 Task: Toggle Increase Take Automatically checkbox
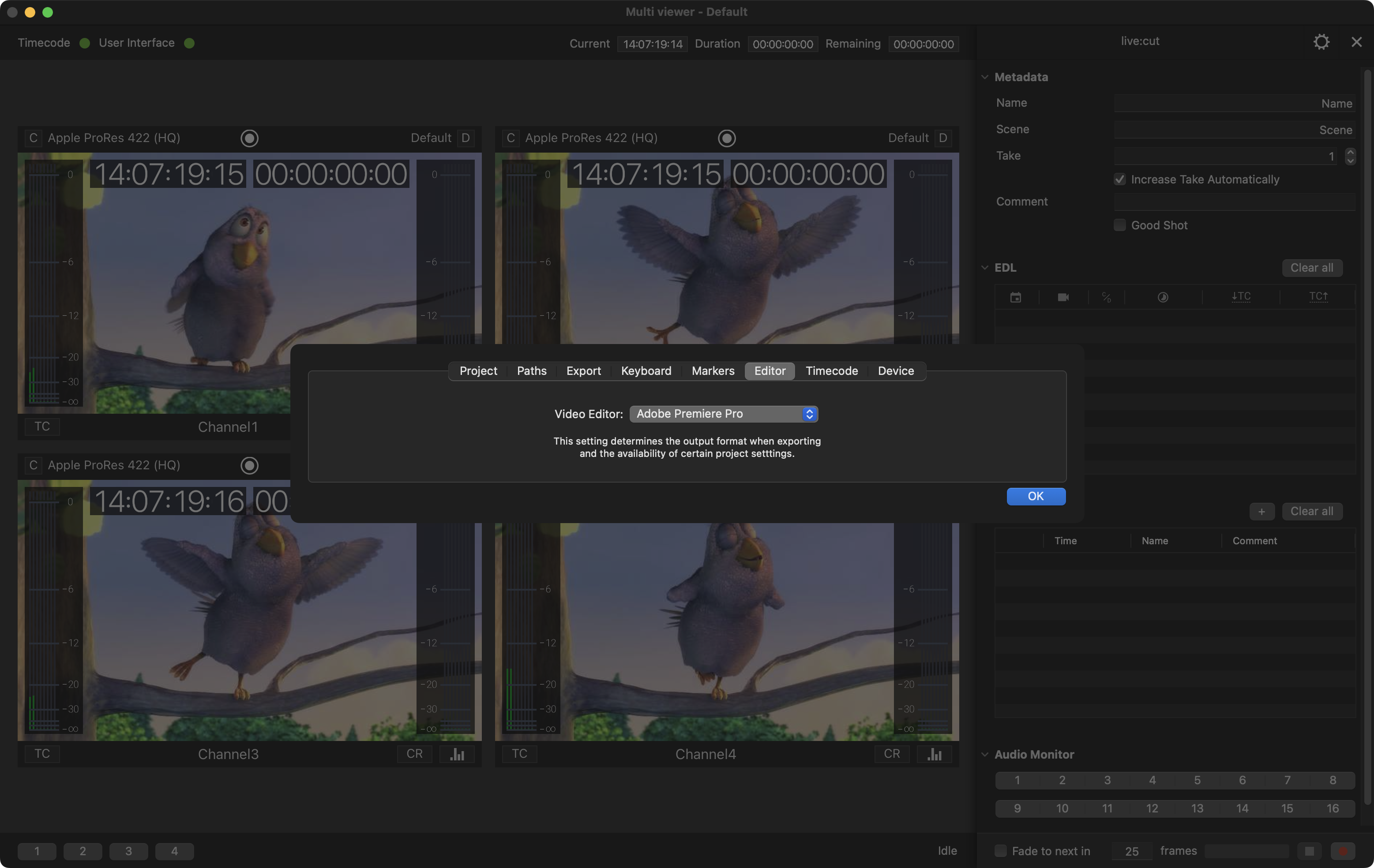pos(1119,180)
